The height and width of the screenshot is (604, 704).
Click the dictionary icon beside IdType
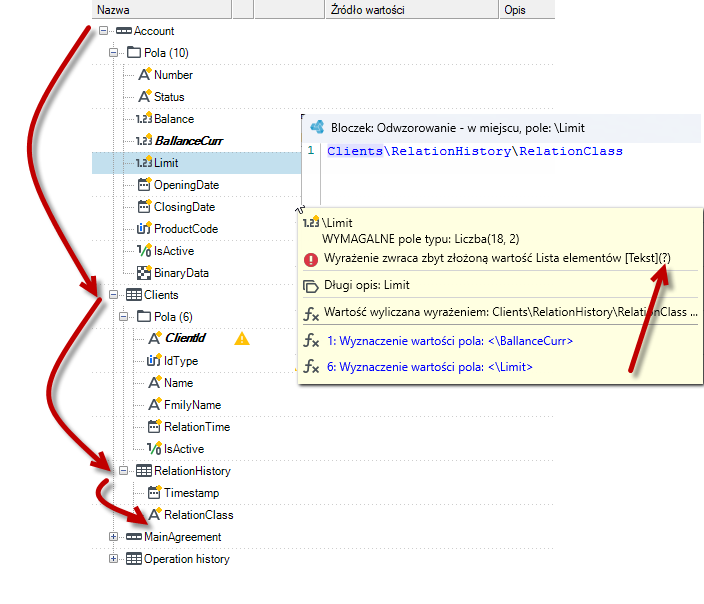(154, 360)
